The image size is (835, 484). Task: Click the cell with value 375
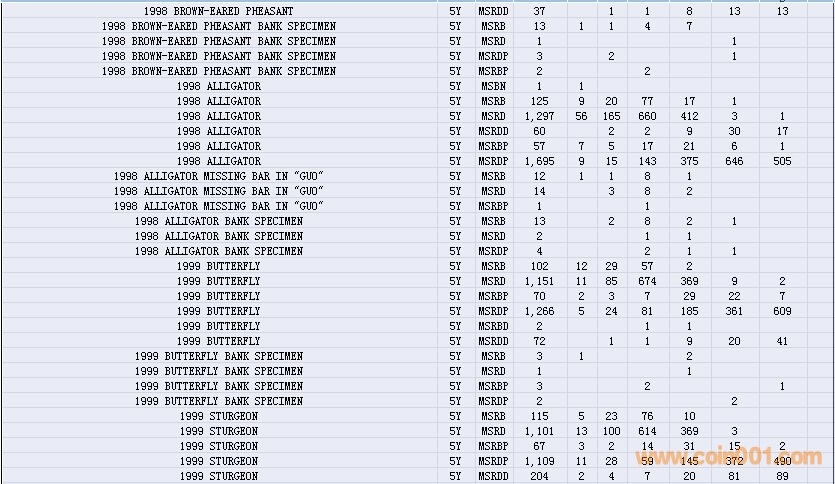tap(689, 161)
